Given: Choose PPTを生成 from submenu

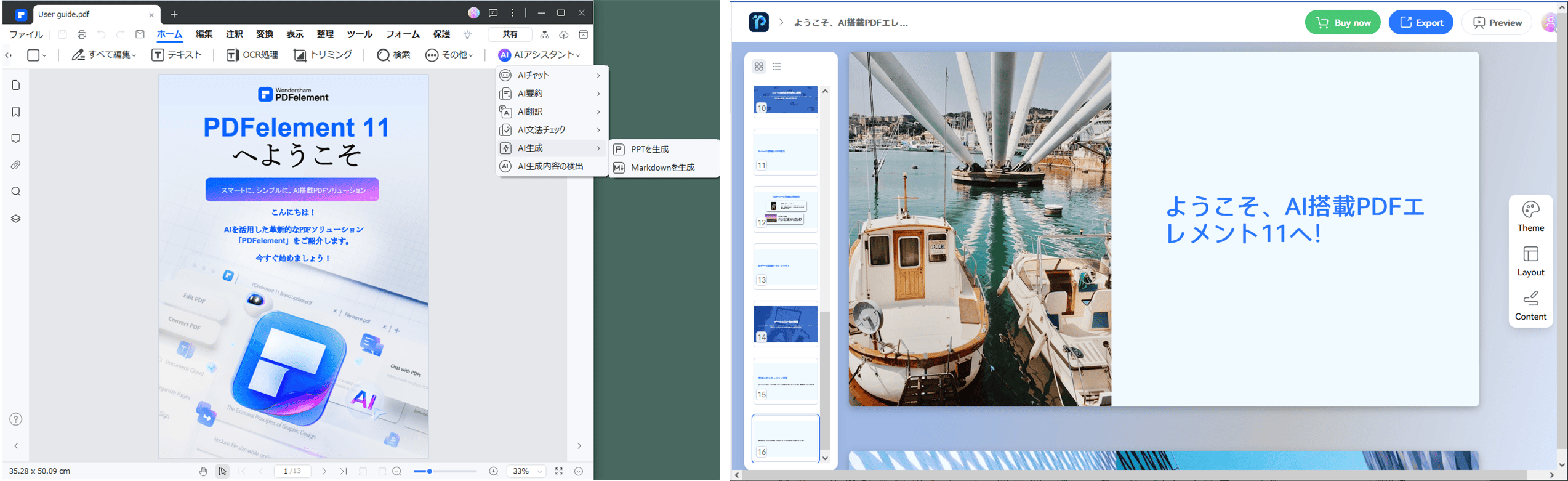Looking at the screenshot, I should click(x=664, y=149).
